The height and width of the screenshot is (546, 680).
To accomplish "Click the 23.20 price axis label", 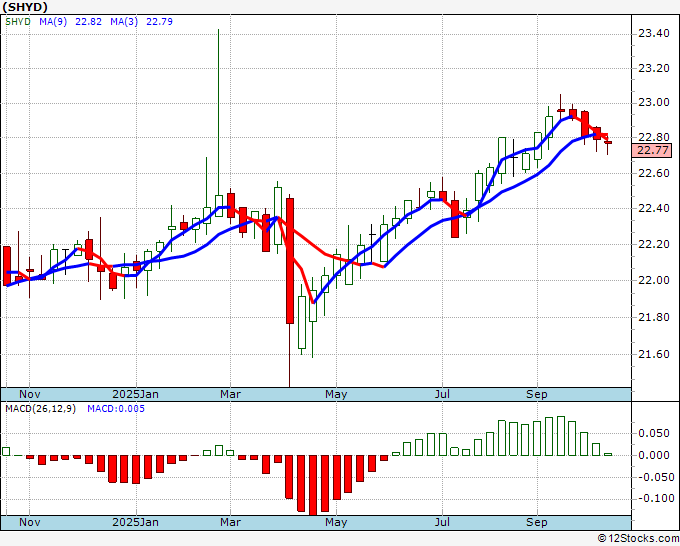I will 654,68.
